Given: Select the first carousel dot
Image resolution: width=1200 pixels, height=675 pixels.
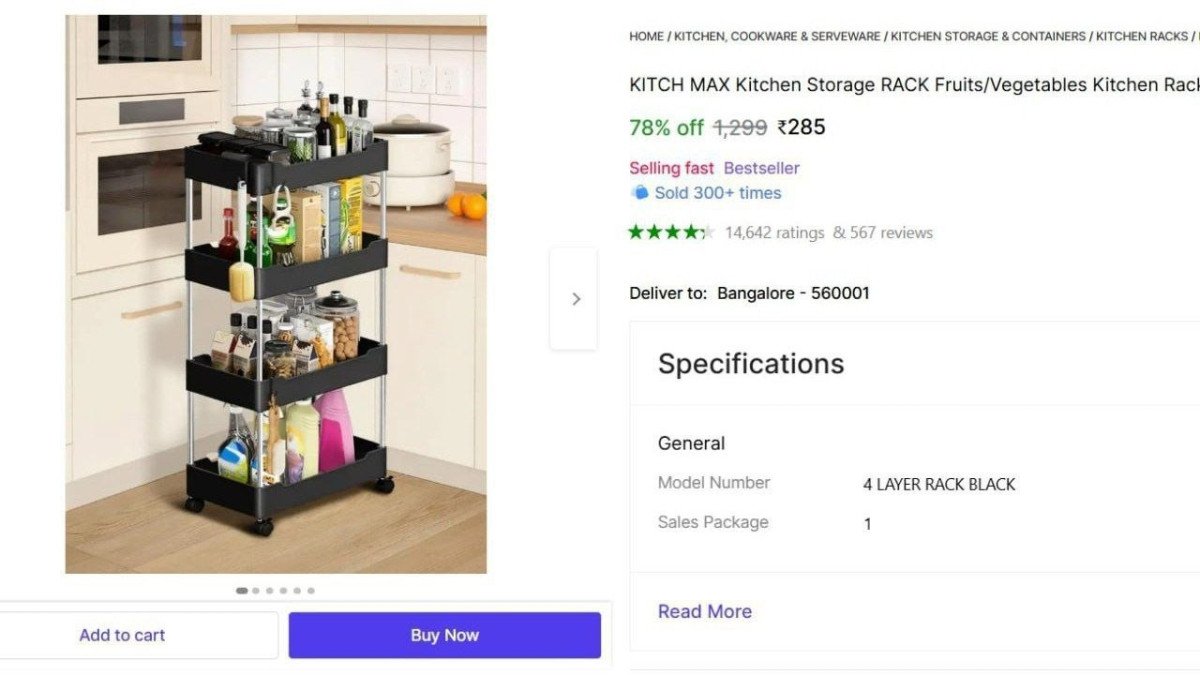Looking at the screenshot, I should coord(241,590).
